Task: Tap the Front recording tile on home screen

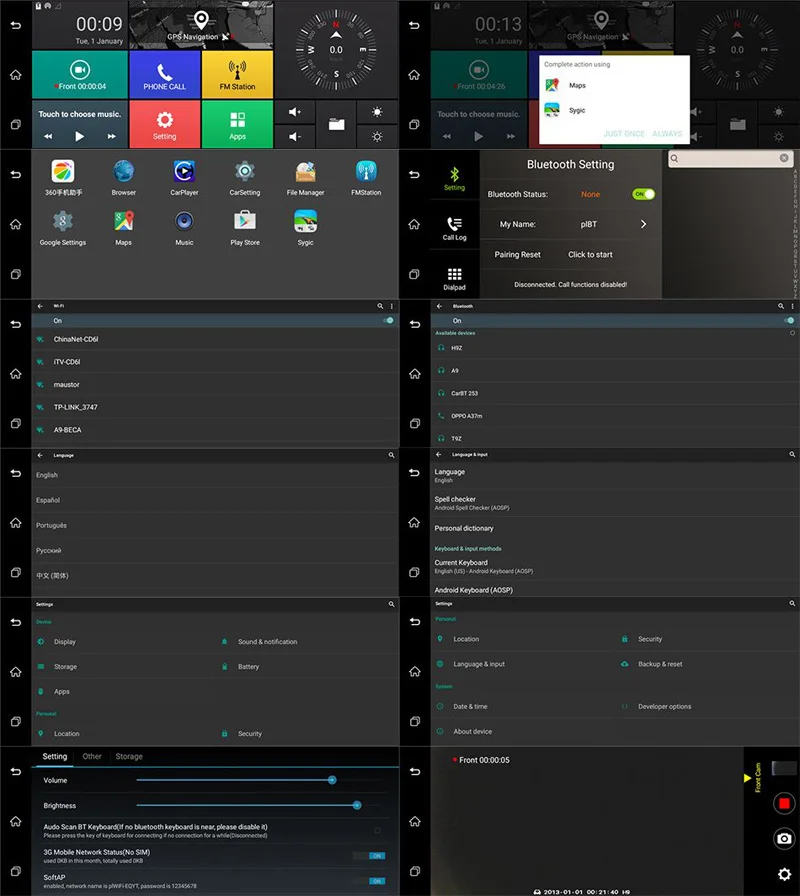Action: 80,75
